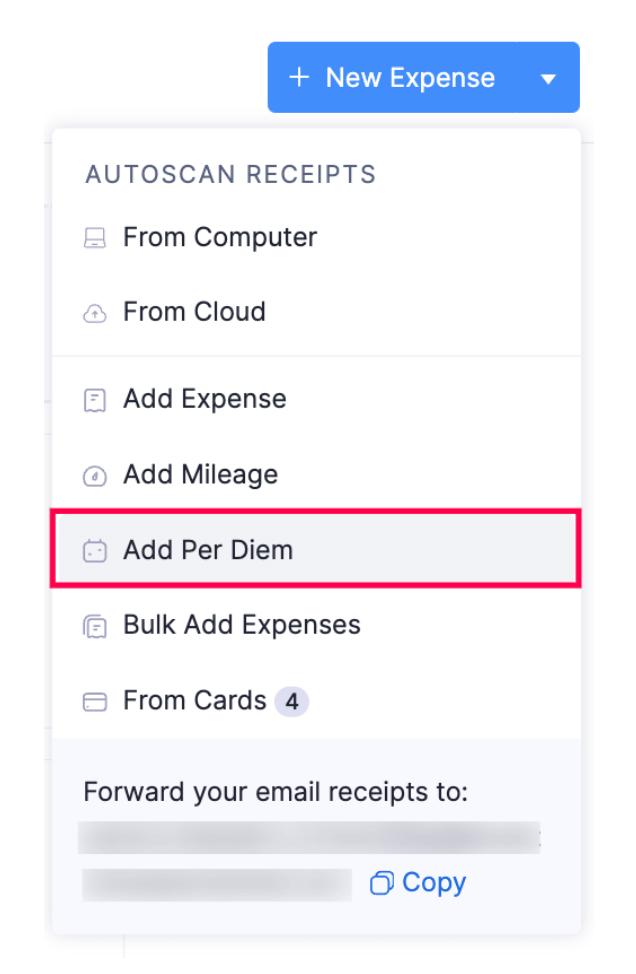Select the From Cloud autoscan option

coord(193,312)
